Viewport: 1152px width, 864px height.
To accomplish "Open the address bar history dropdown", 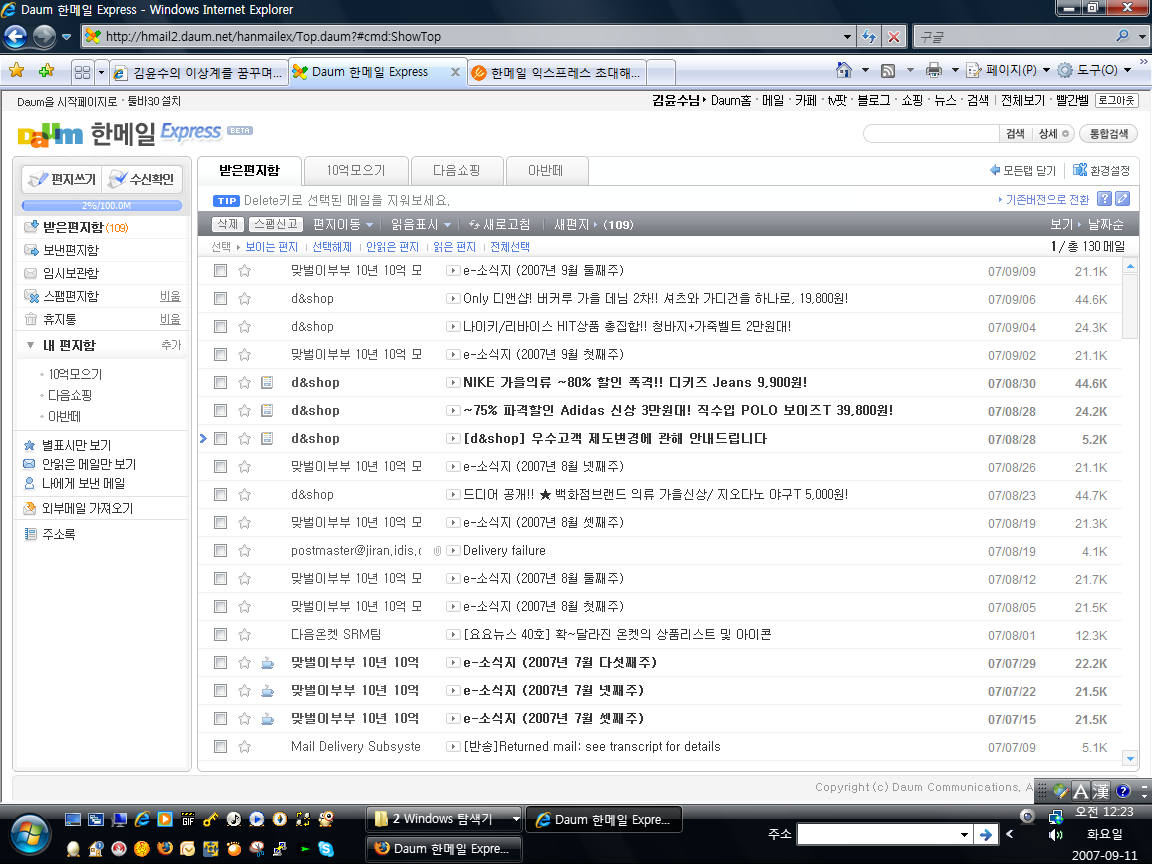I will (847, 37).
